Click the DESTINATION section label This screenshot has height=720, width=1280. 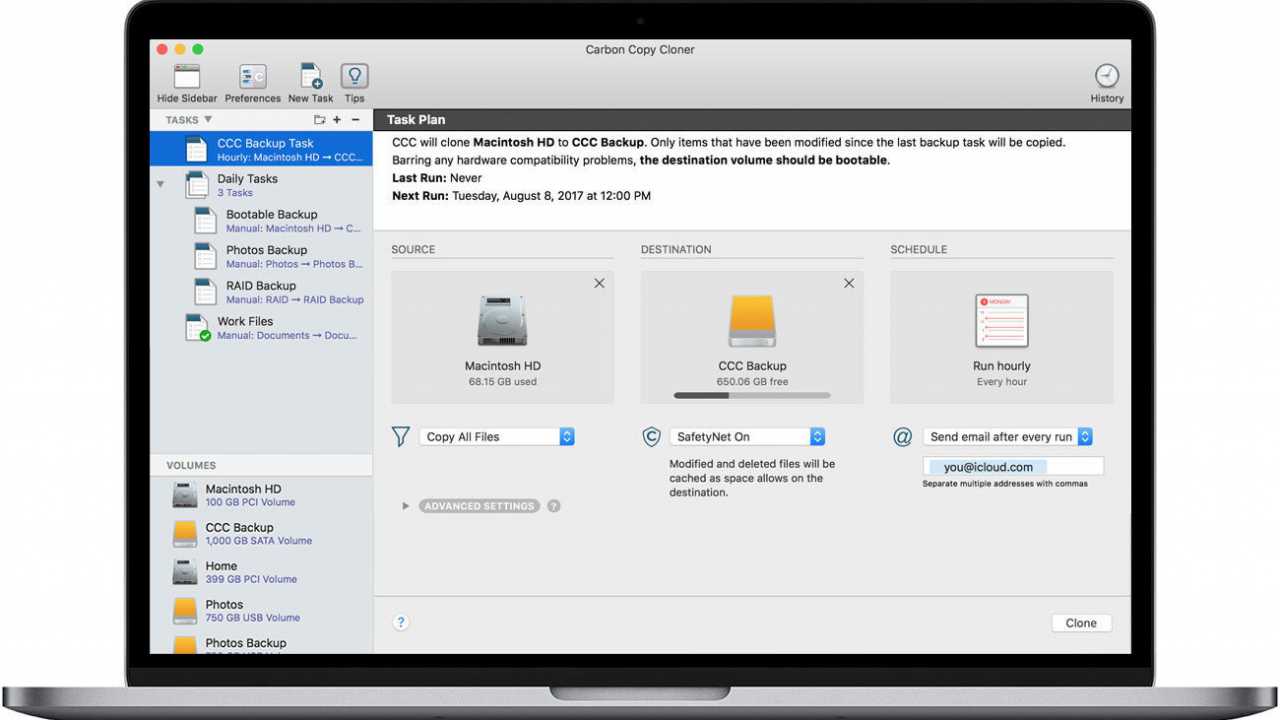point(676,250)
